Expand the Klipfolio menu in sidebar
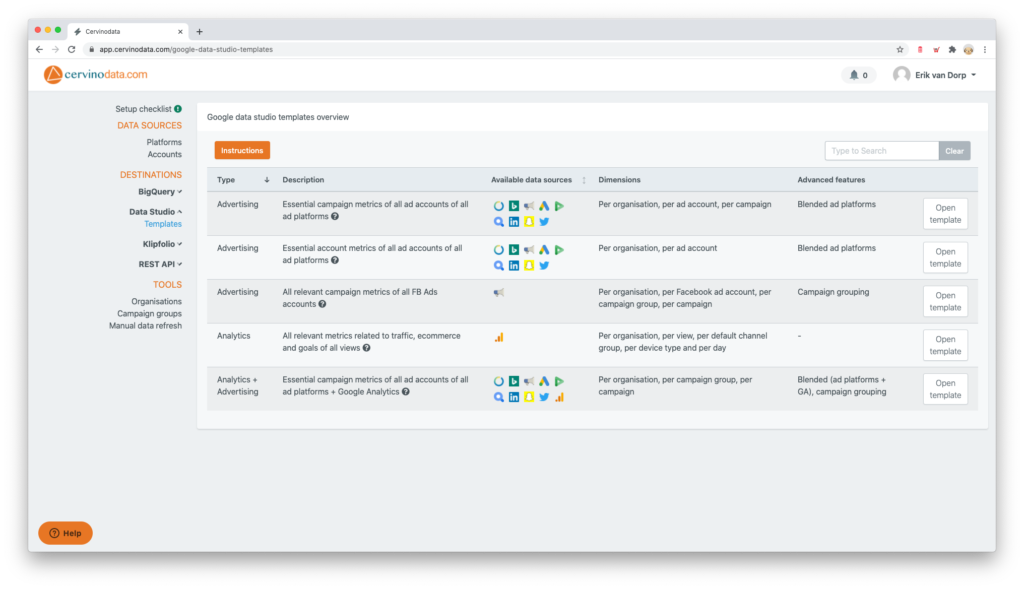 tap(162, 244)
